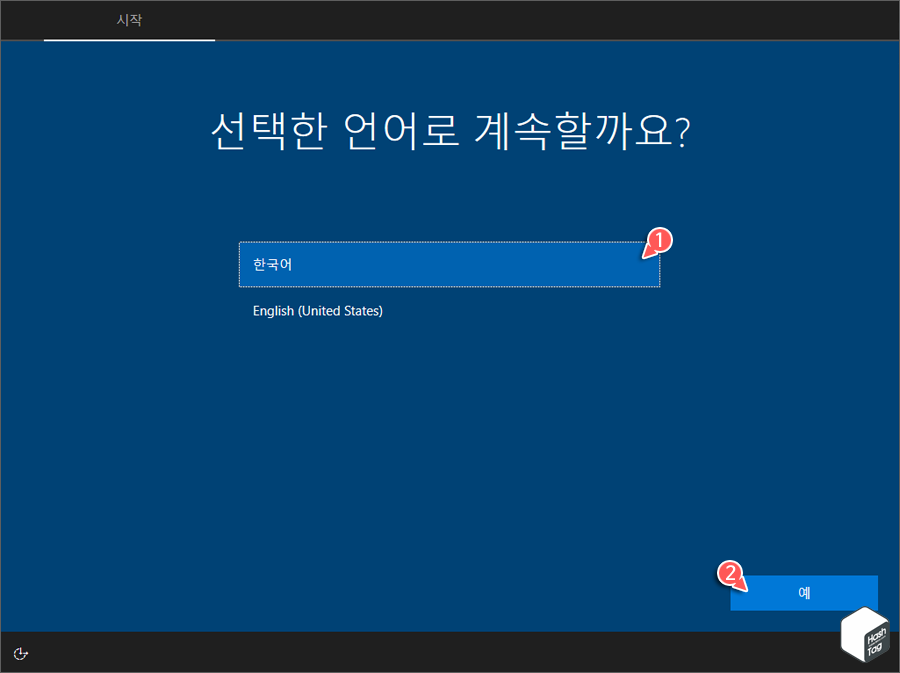
Task: Click the progress underline beneath 시작
Action: (129, 41)
